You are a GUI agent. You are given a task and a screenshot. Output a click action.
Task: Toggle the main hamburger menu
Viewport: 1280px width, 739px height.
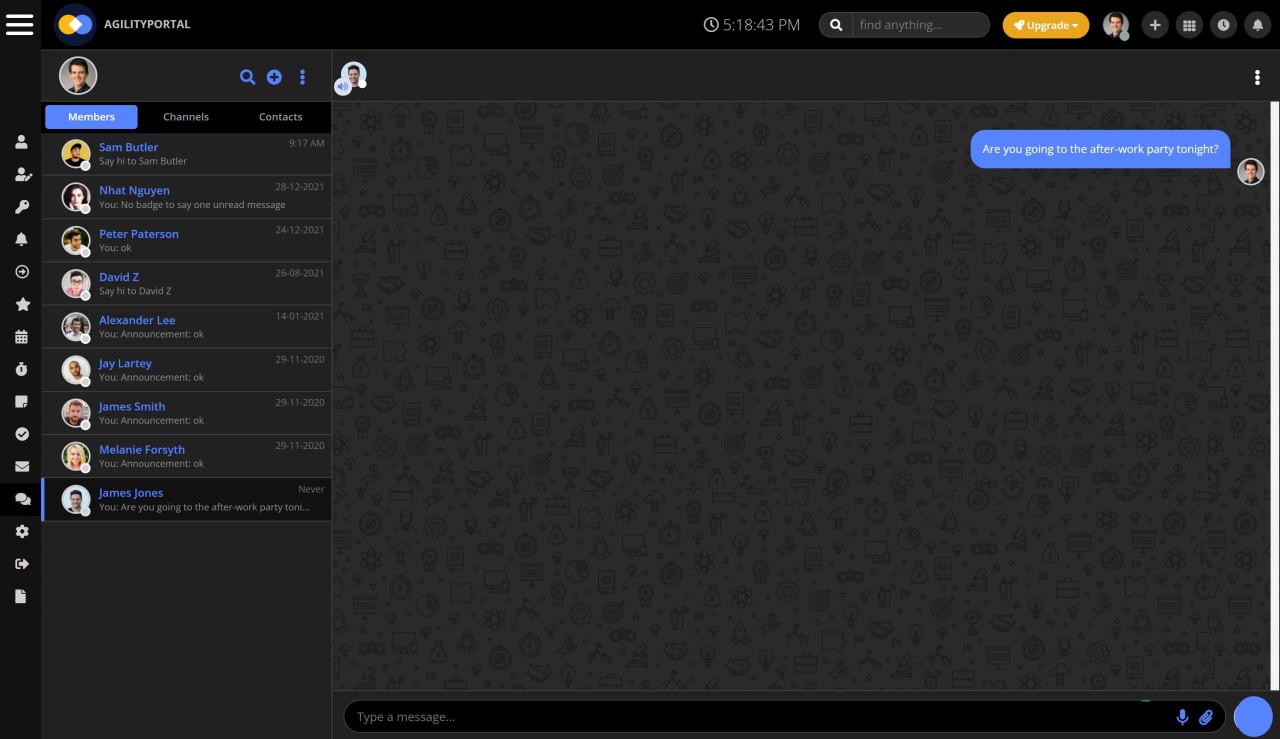[20, 25]
